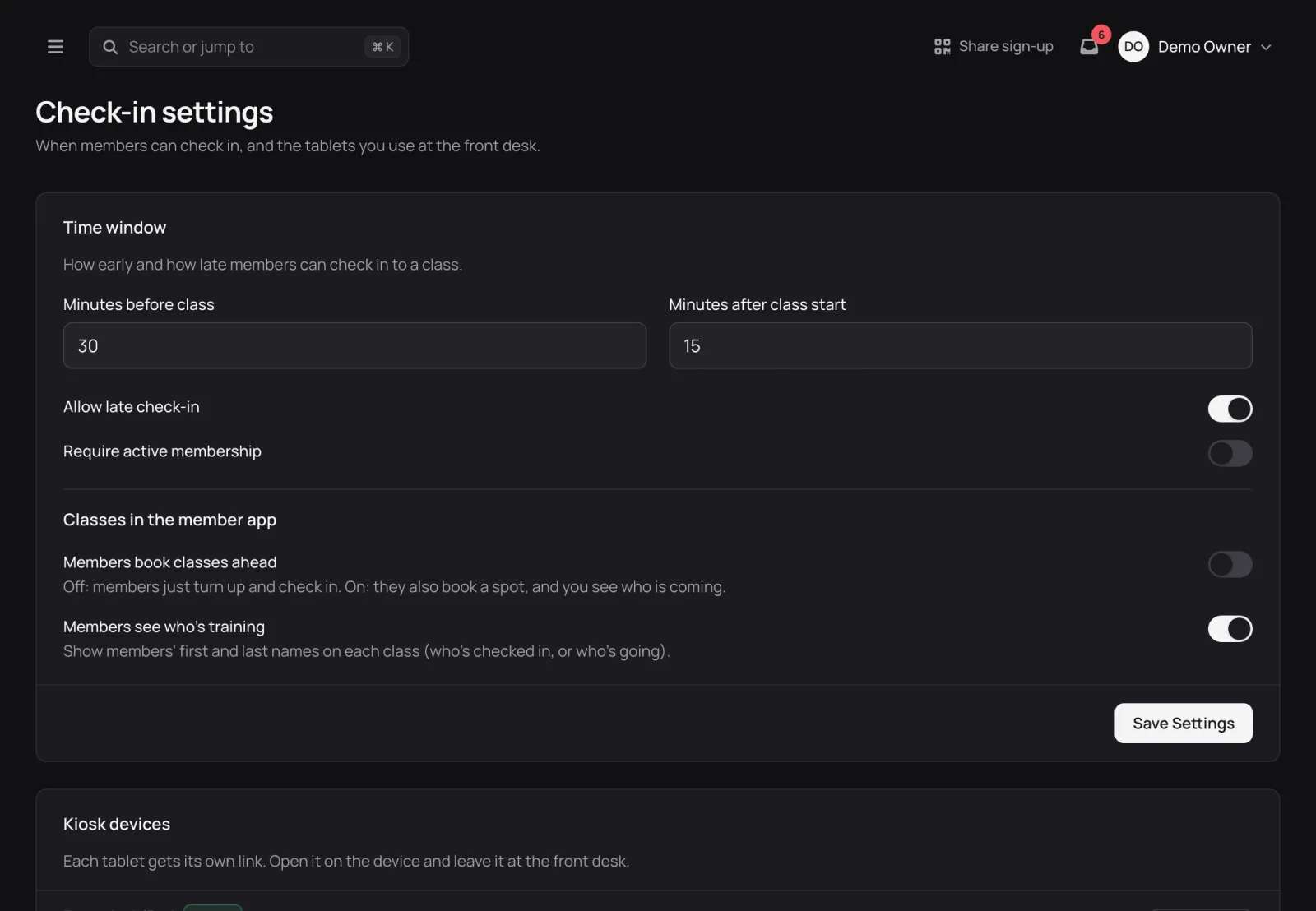Viewport: 1316px width, 911px height.
Task: Click the Check-in settings page heading
Action: 155,113
